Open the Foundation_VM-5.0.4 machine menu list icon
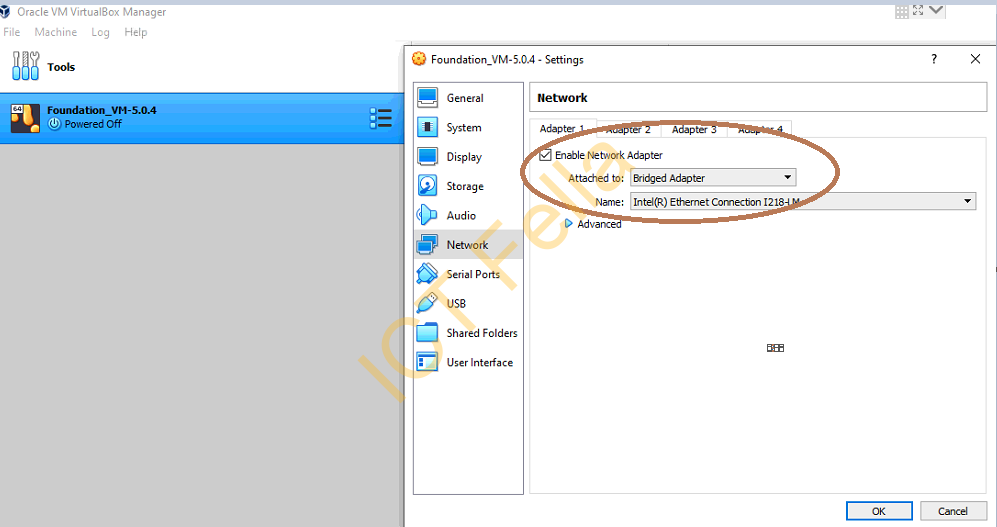997x527 pixels. point(380,118)
